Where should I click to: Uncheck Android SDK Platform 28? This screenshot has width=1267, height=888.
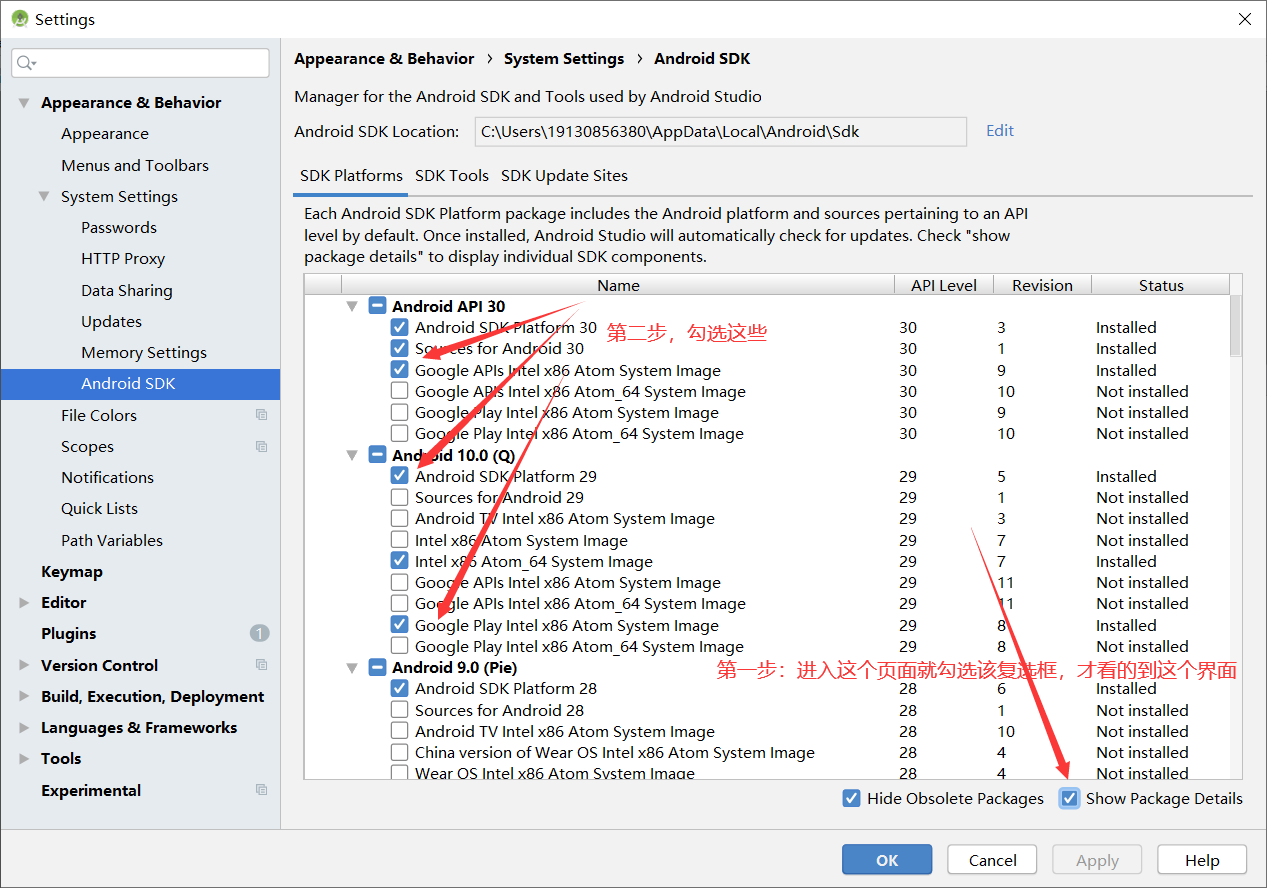(x=400, y=688)
